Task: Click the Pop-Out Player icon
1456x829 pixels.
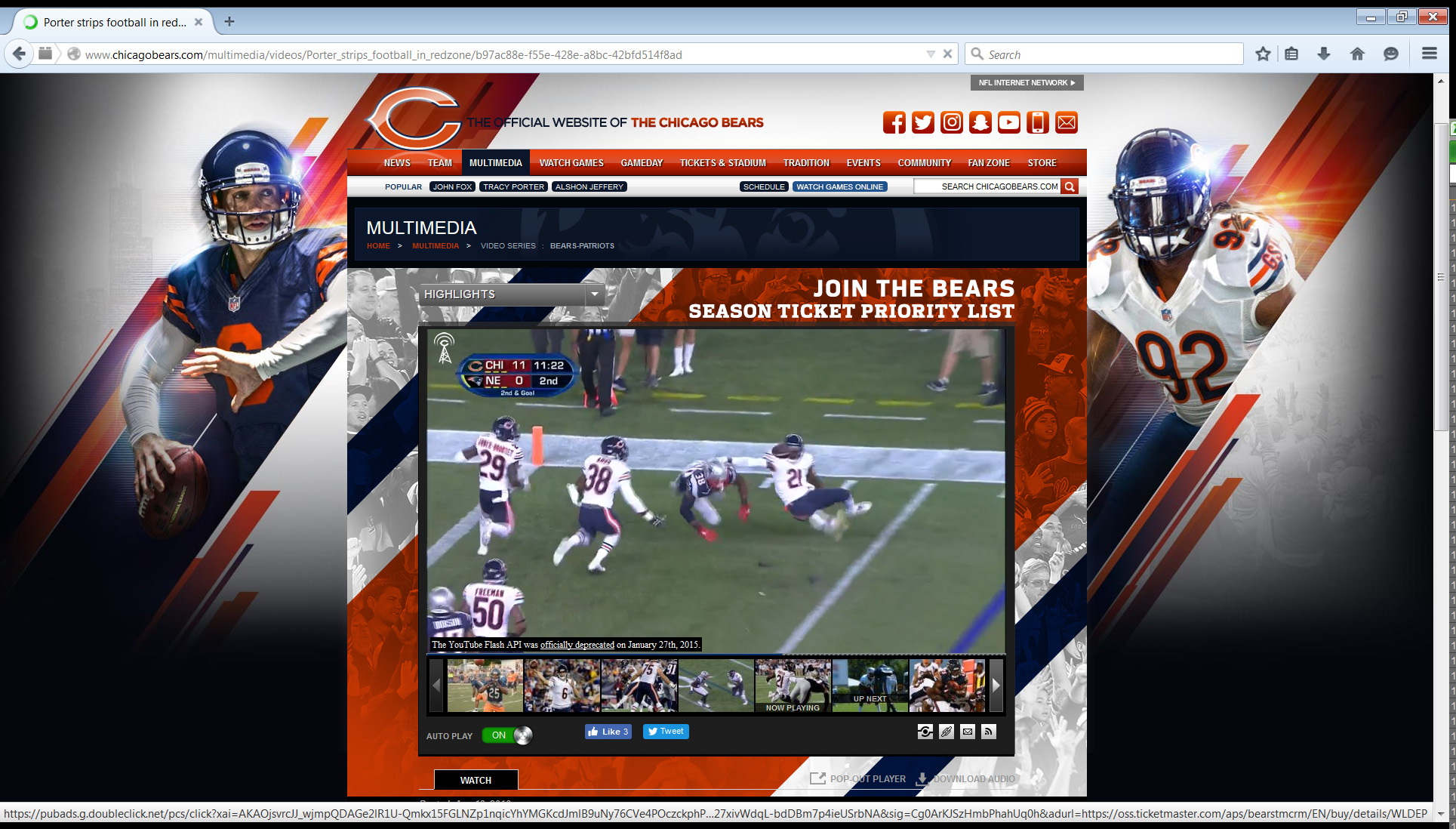Action: point(817,778)
